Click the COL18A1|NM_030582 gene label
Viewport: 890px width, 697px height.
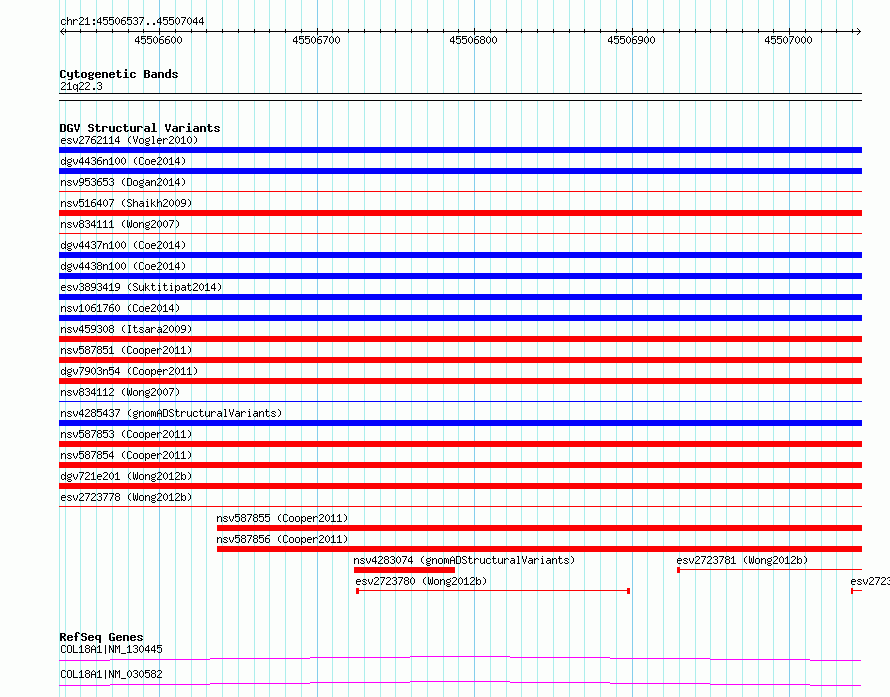coord(111,674)
